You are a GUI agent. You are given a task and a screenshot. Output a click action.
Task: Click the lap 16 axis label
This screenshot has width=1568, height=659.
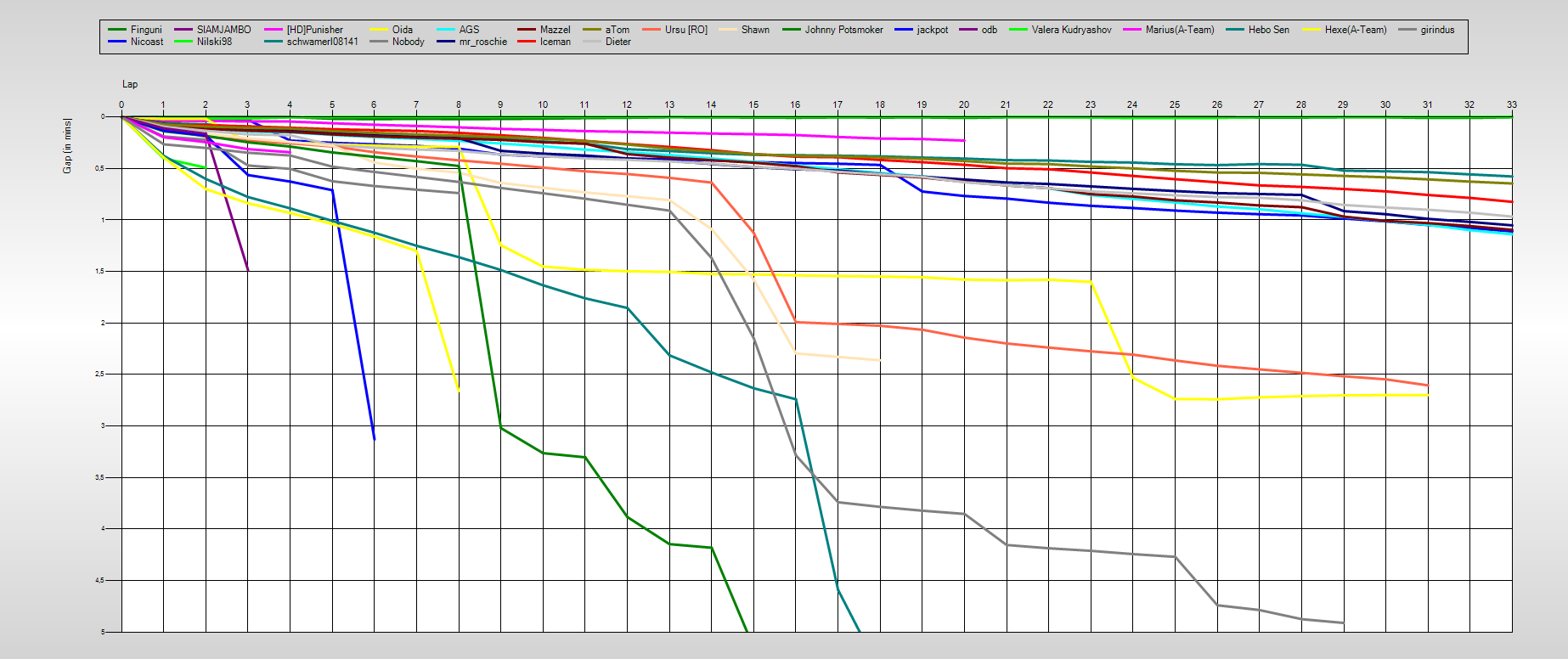pos(795,104)
